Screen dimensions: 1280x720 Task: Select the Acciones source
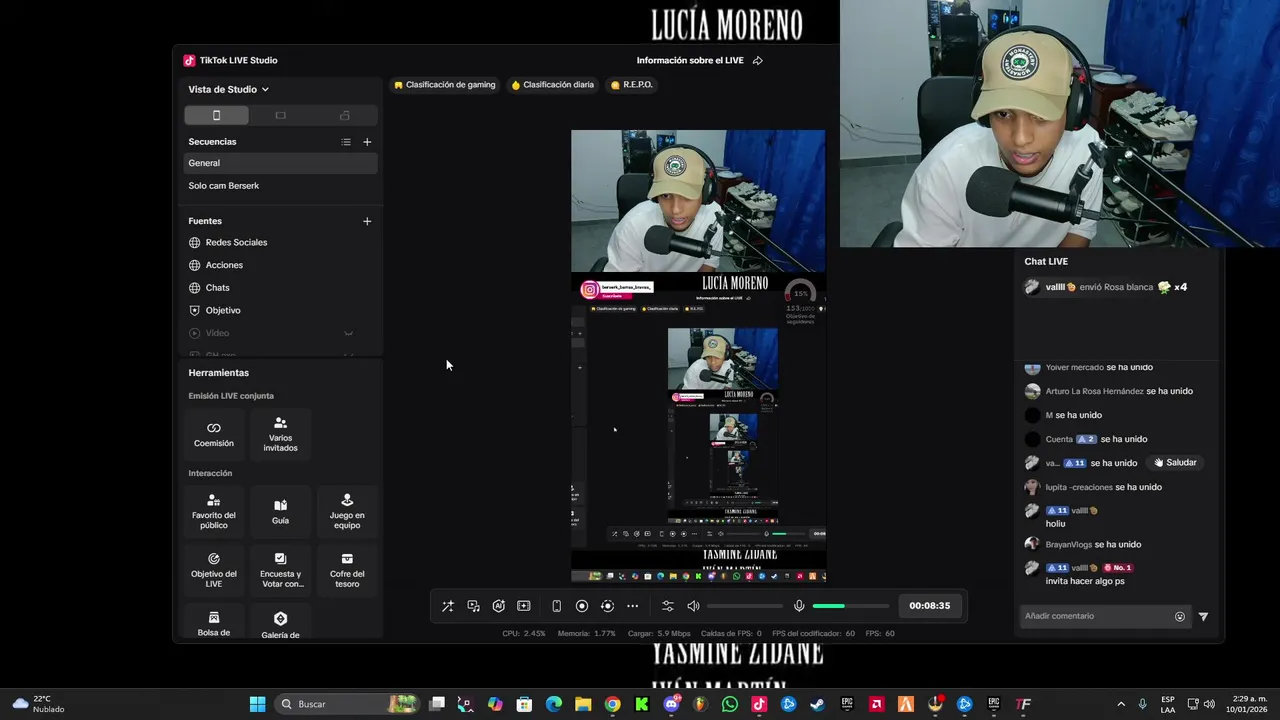click(280, 265)
